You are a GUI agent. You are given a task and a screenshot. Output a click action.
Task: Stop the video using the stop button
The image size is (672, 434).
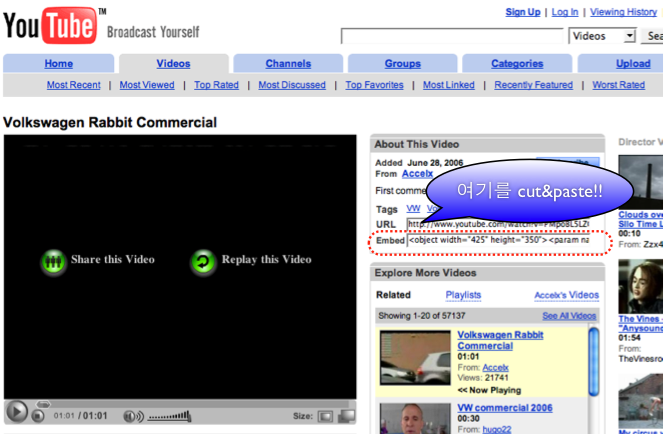pyautogui.click(x=38, y=416)
